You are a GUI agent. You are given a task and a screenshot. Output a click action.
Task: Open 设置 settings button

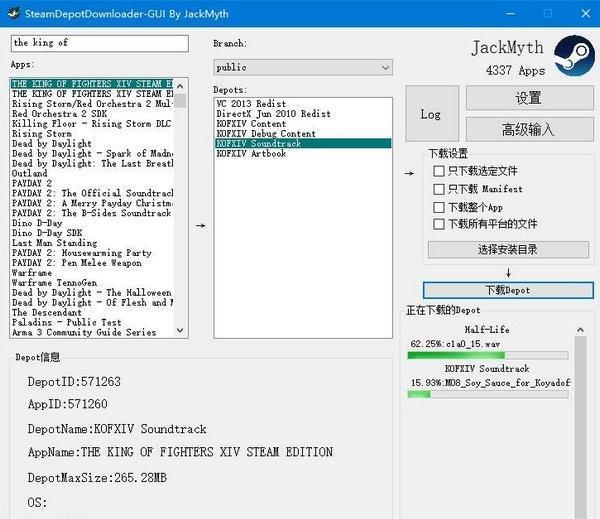point(529,98)
